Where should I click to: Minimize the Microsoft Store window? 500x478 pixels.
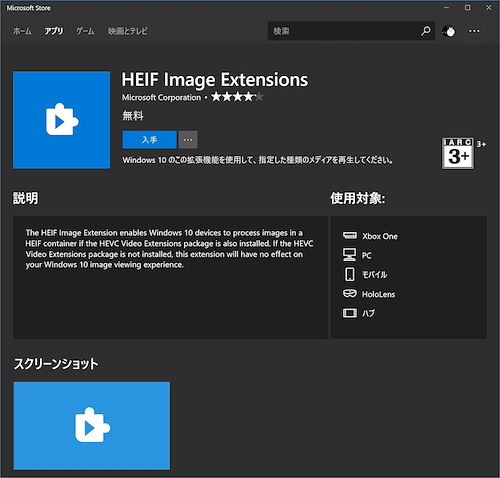[x=446, y=8]
